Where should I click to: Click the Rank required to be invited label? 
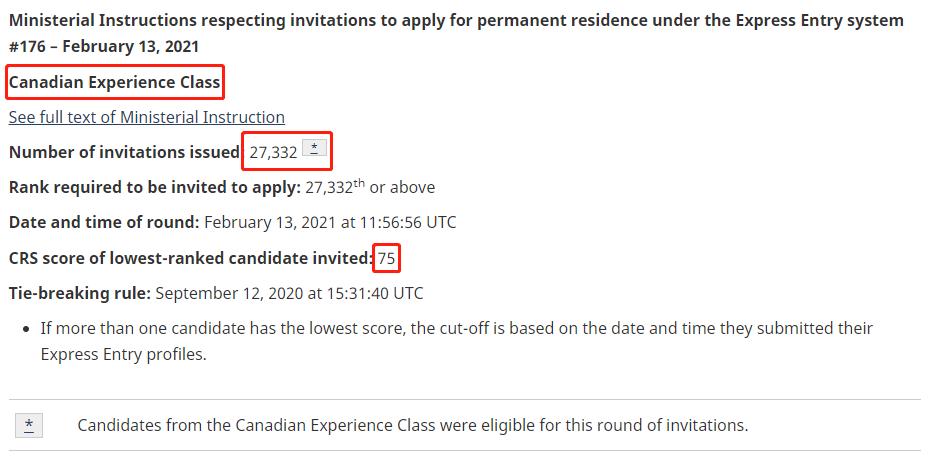154,187
